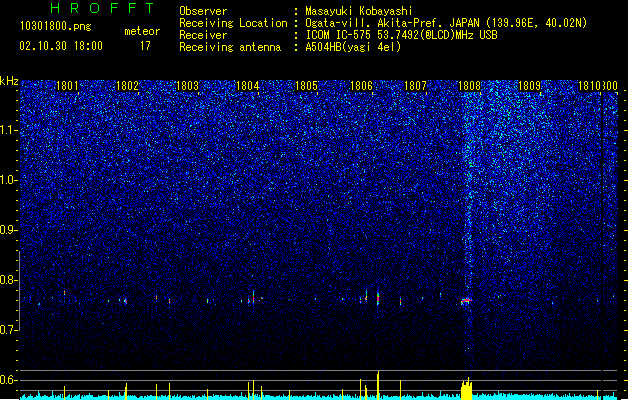The height and width of the screenshot is (400, 629).
Task: Click the 0.9 kHz axis label
Action: point(9,230)
